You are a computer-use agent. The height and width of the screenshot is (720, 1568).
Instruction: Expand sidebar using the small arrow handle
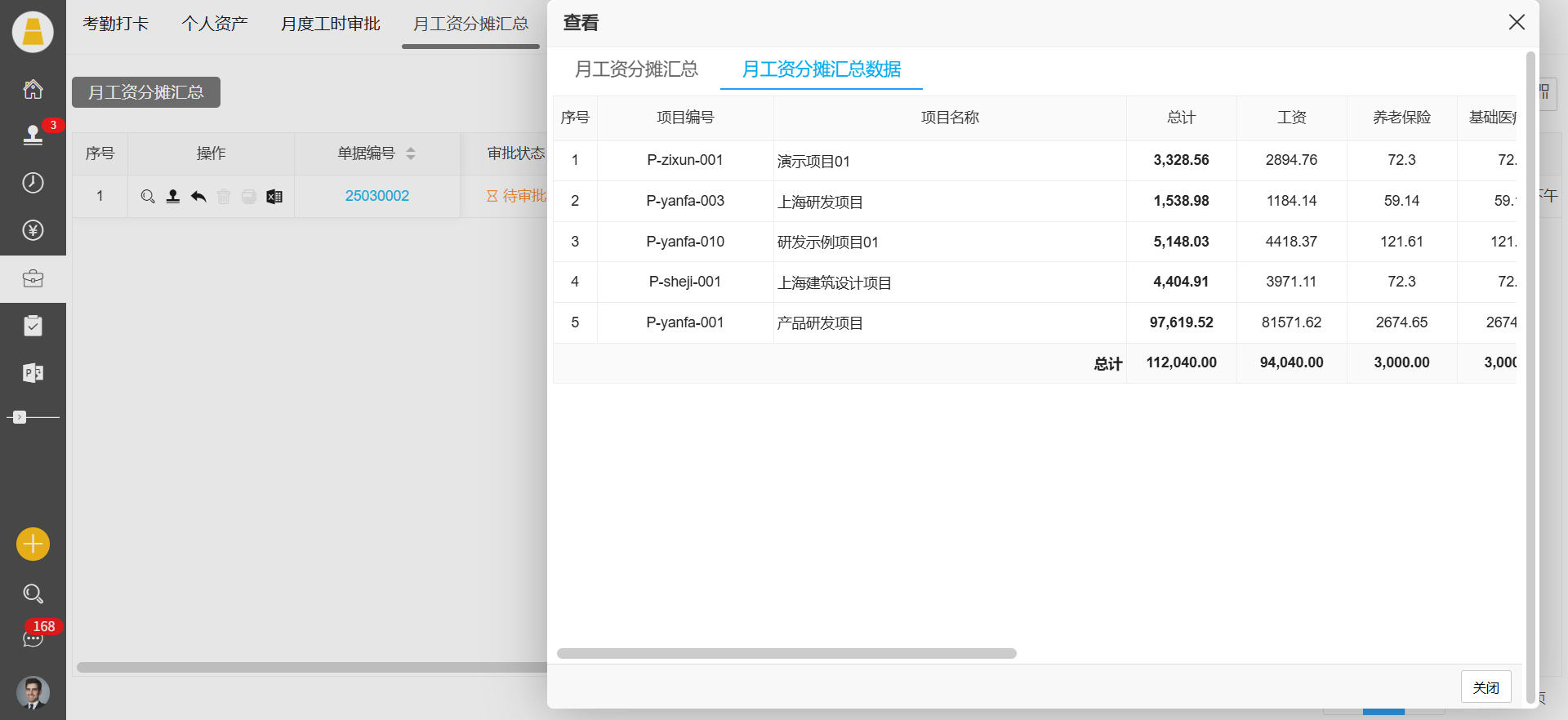pyautogui.click(x=20, y=417)
